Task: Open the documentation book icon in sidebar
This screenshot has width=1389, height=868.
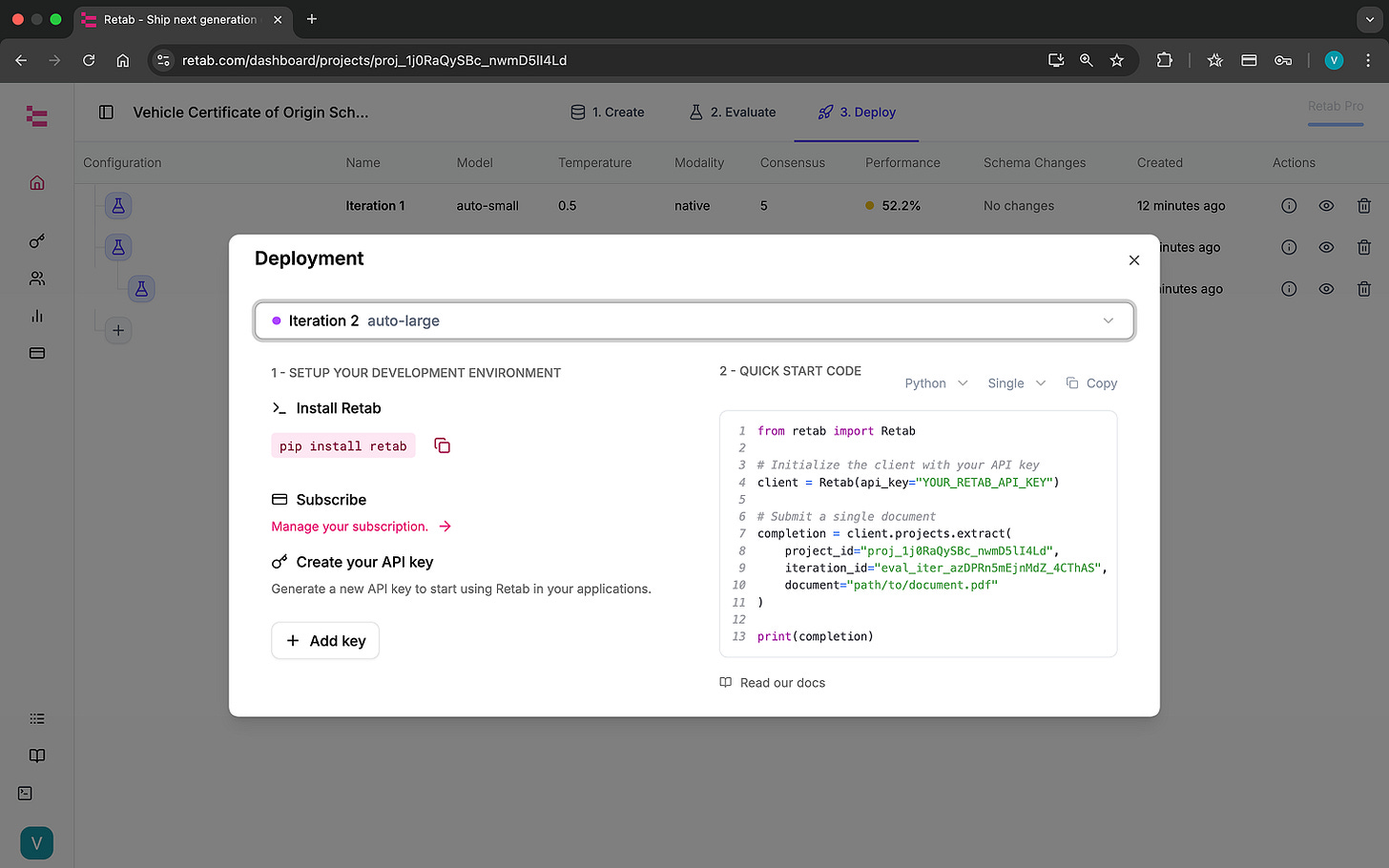Action: click(37, 755)
